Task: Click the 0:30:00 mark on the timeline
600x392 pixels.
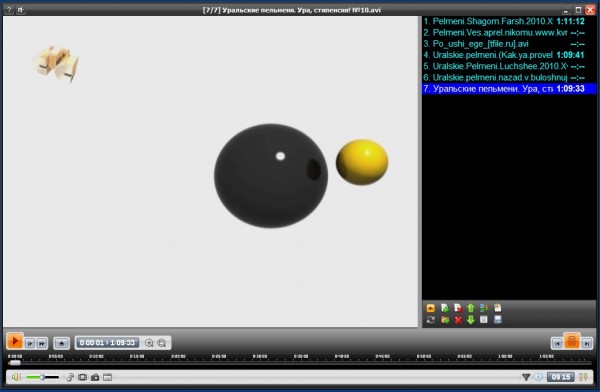Action: [x=260, y=356]
